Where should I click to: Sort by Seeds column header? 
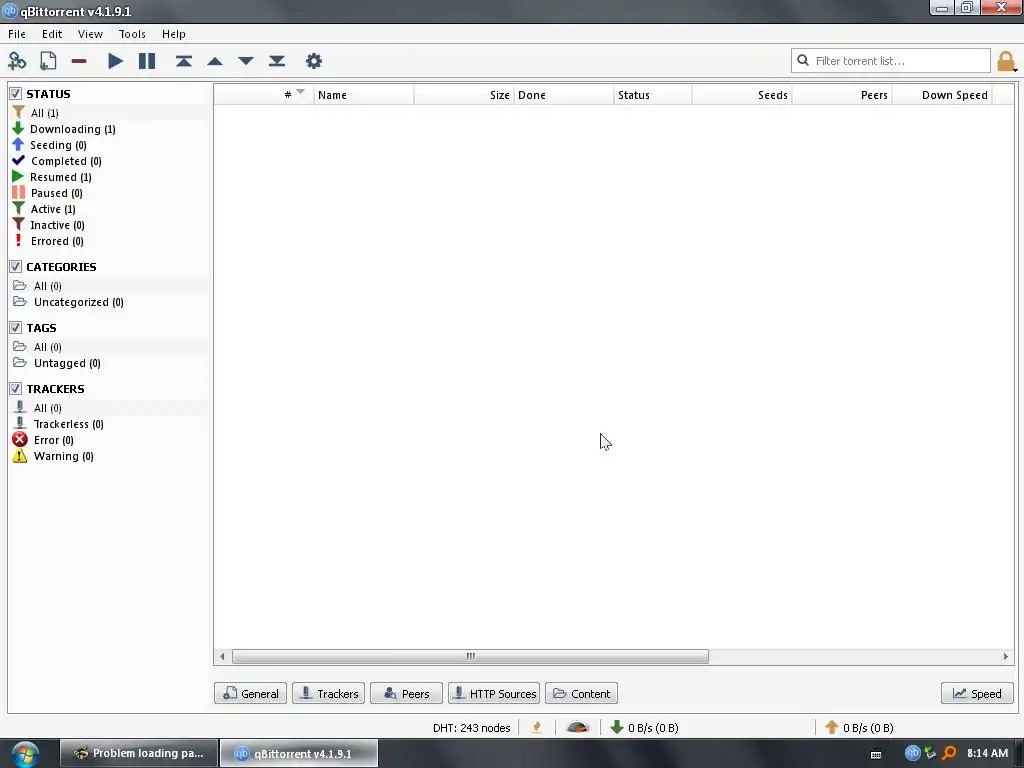tap(742, 95)
